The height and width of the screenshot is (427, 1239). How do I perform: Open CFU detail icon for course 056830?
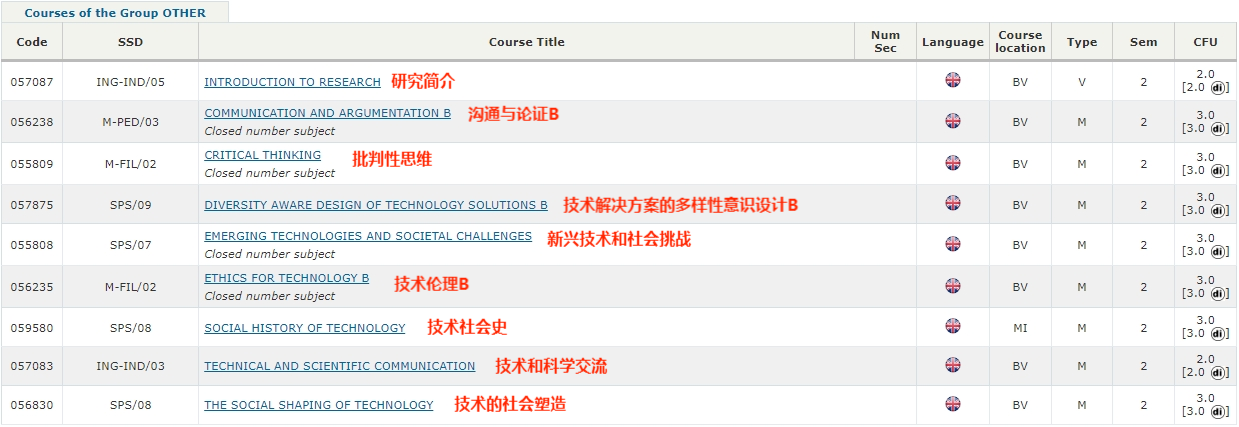pos(1218,411)
